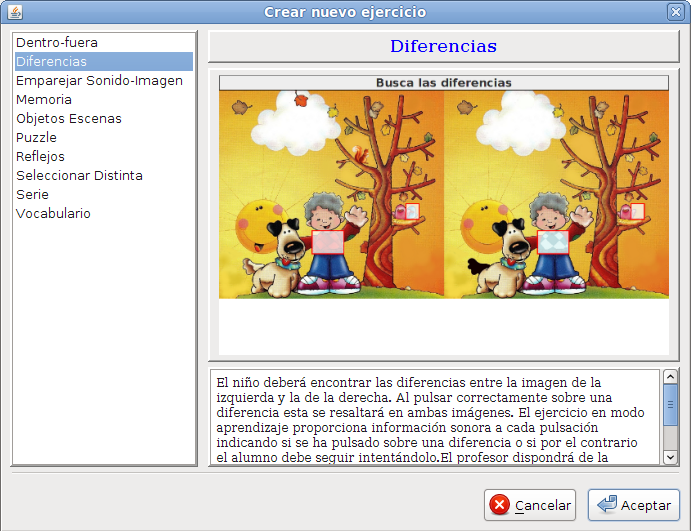Click inside the exercise description text area
The height and width of the screenshot is (531, 691).
coord(435,417)
